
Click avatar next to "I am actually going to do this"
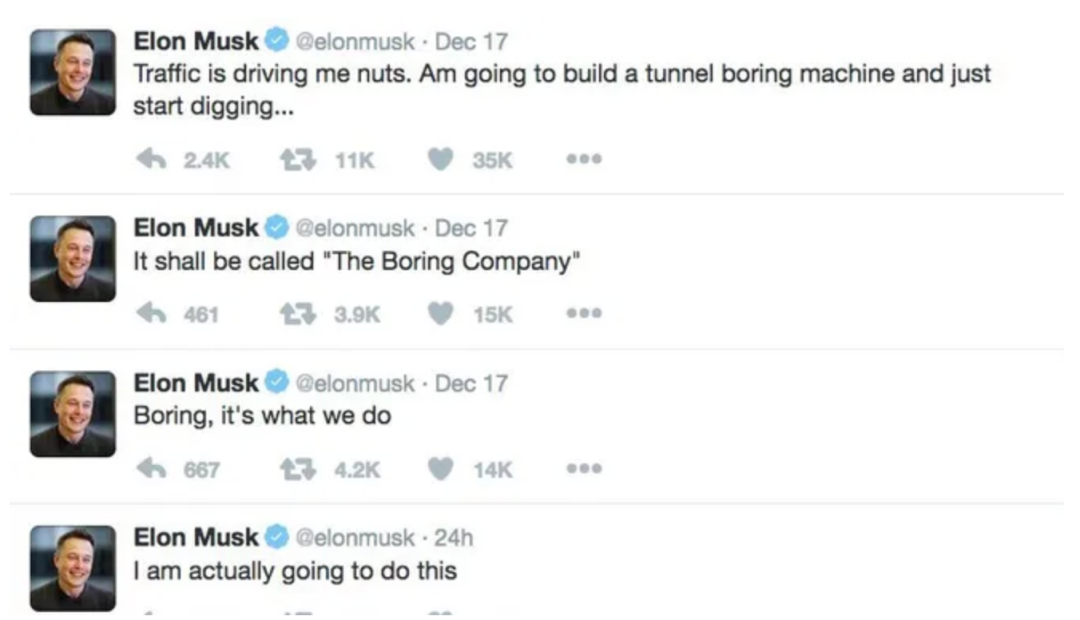(x=72, y=567)
